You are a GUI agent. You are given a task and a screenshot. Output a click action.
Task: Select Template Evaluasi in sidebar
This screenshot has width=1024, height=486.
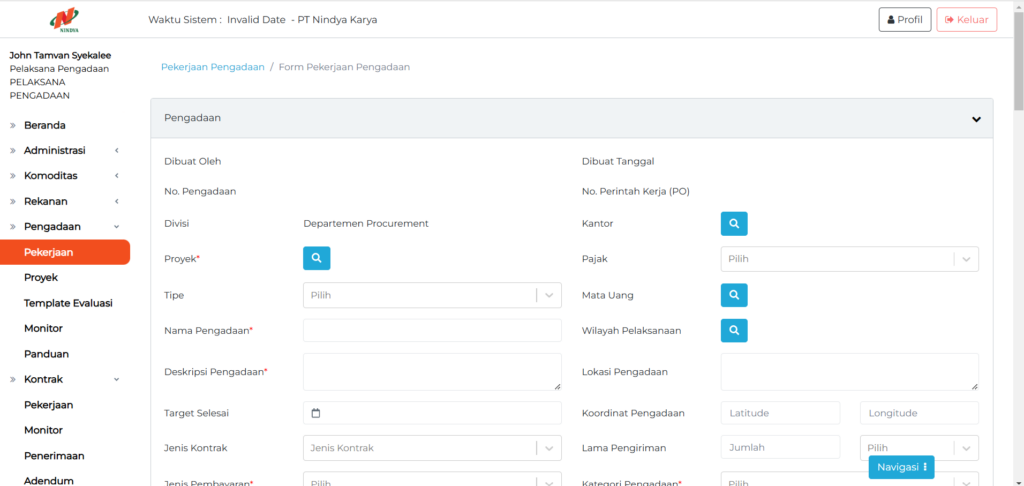68,303
